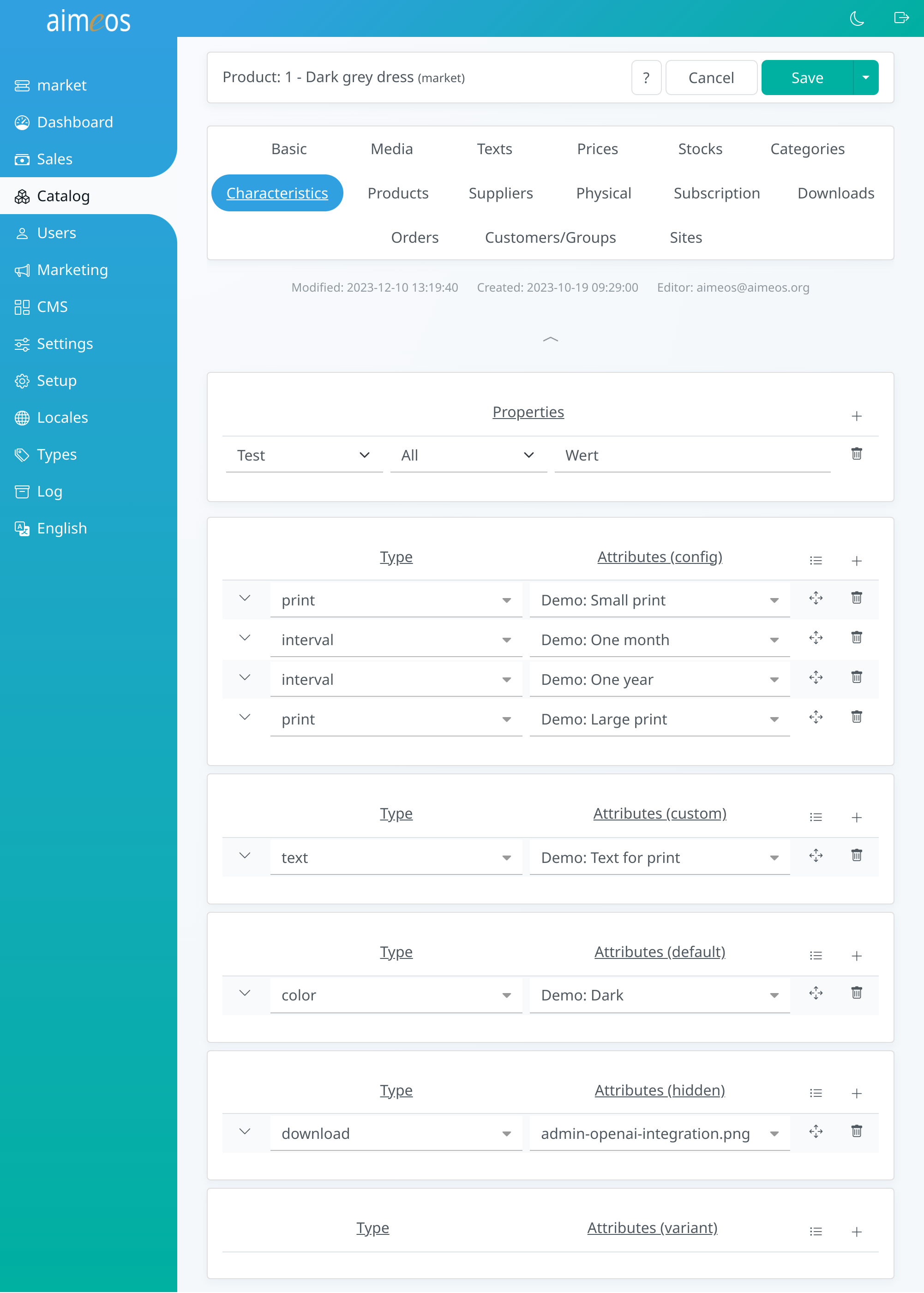Add new Attributes (hidden) entry

pos(856,1093)
